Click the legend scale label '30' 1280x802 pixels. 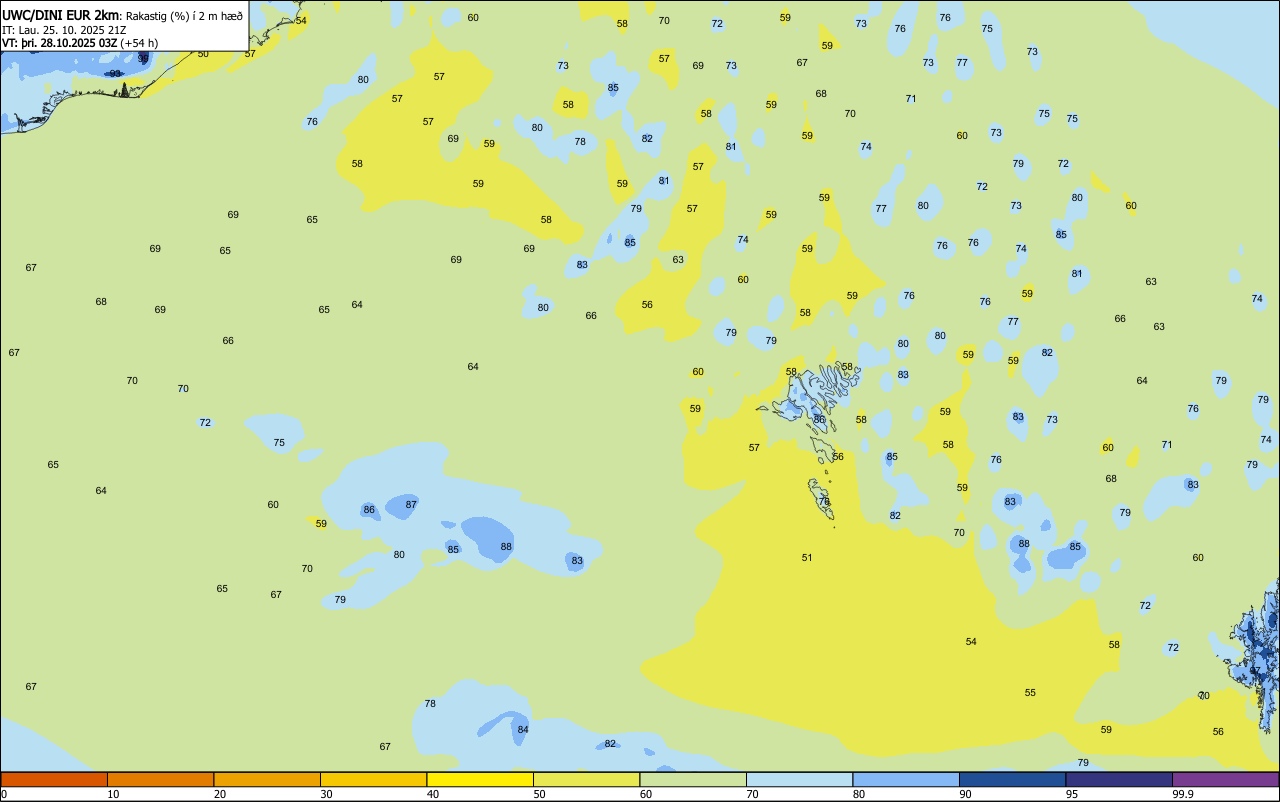click(326, 794)
